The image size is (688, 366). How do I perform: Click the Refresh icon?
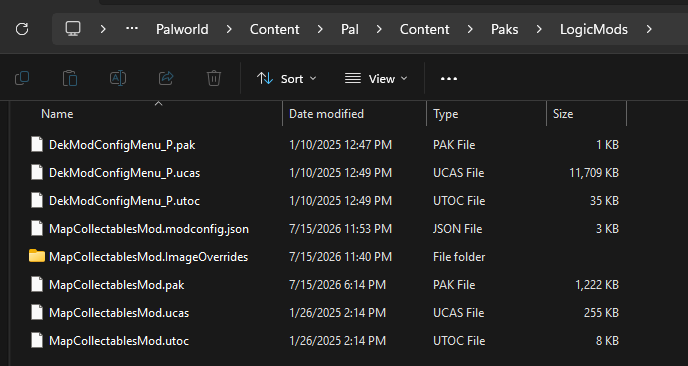point(22,29)
